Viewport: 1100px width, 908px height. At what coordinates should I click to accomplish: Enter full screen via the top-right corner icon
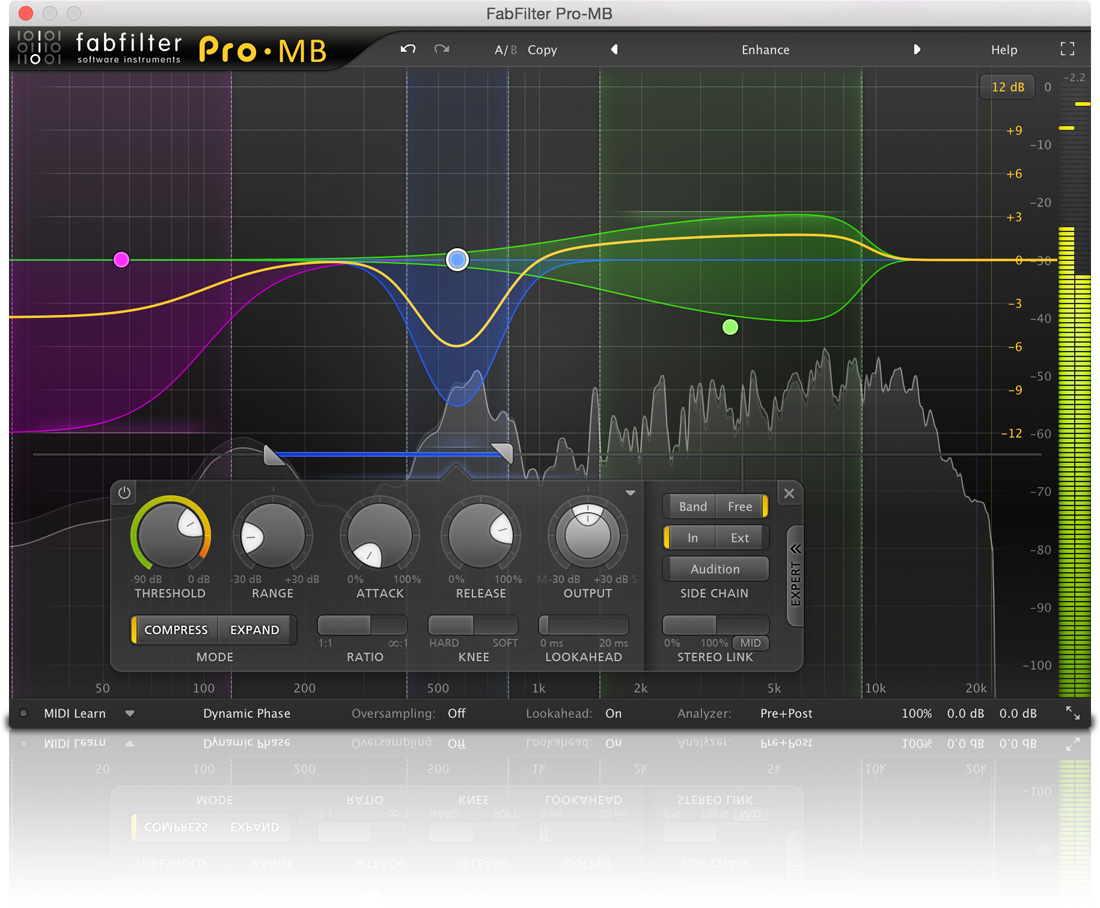pyautogui.click(x=1067, y=48)
